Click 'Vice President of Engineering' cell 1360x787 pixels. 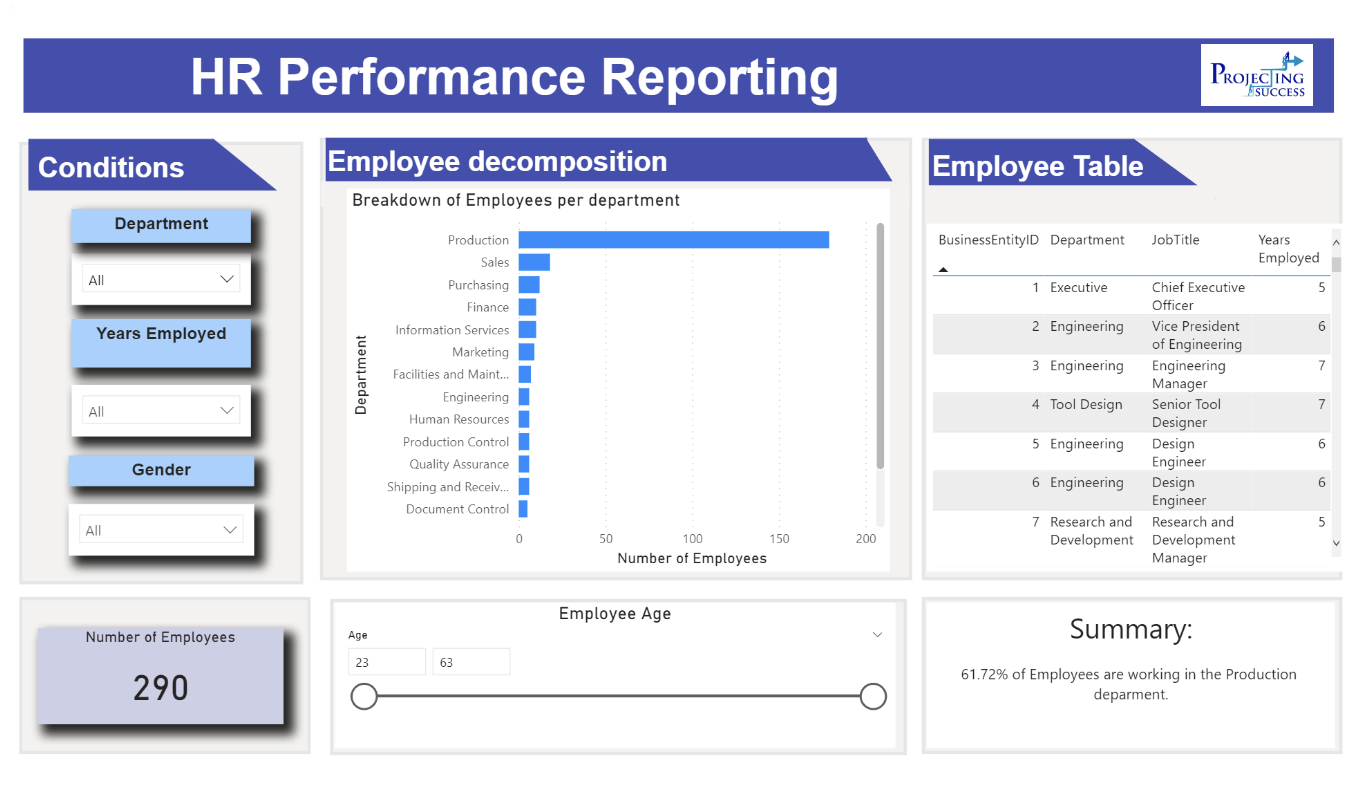[x=1196, y=335]
